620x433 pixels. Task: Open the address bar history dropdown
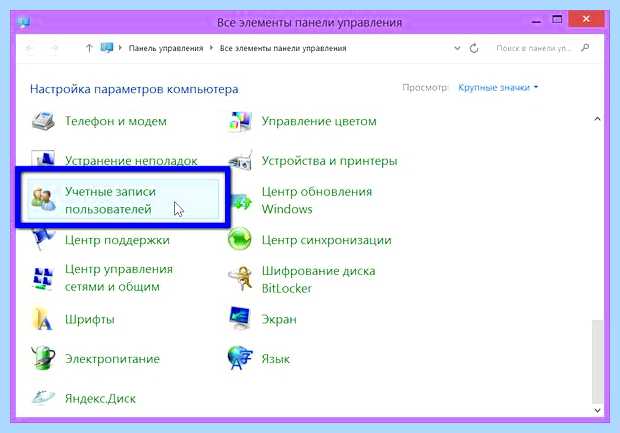click(x=457, y=48)
